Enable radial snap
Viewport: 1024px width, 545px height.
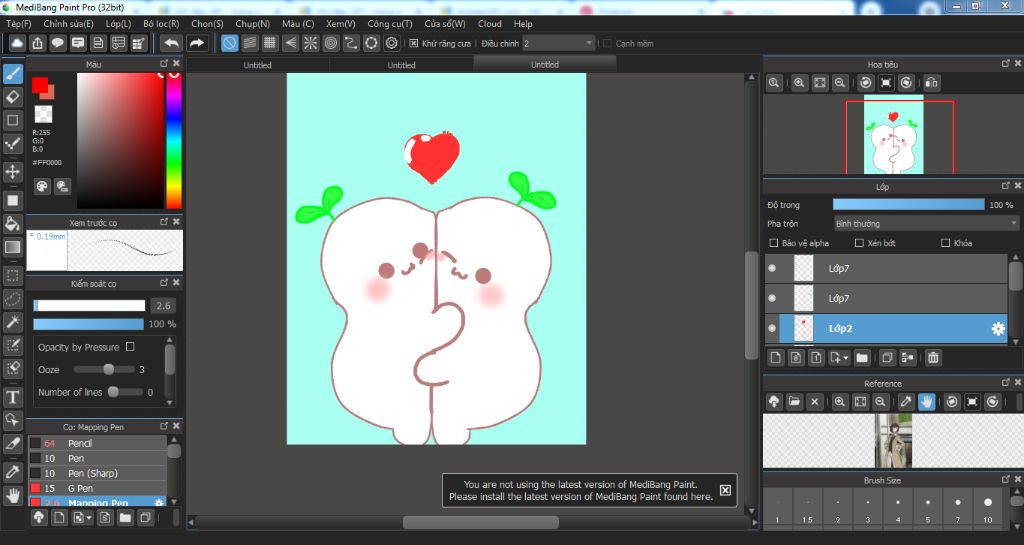click(311, 43)
